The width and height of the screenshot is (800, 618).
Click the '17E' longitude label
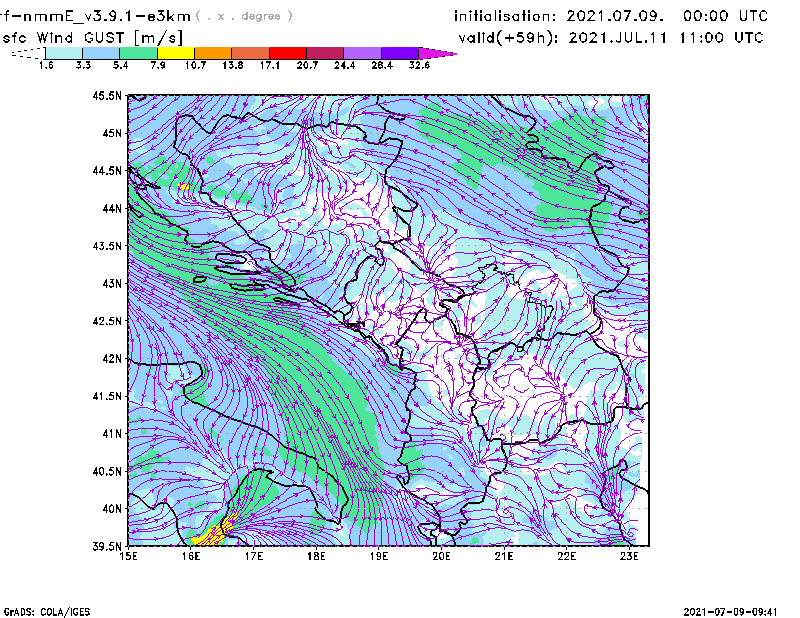tap(254, 556)
